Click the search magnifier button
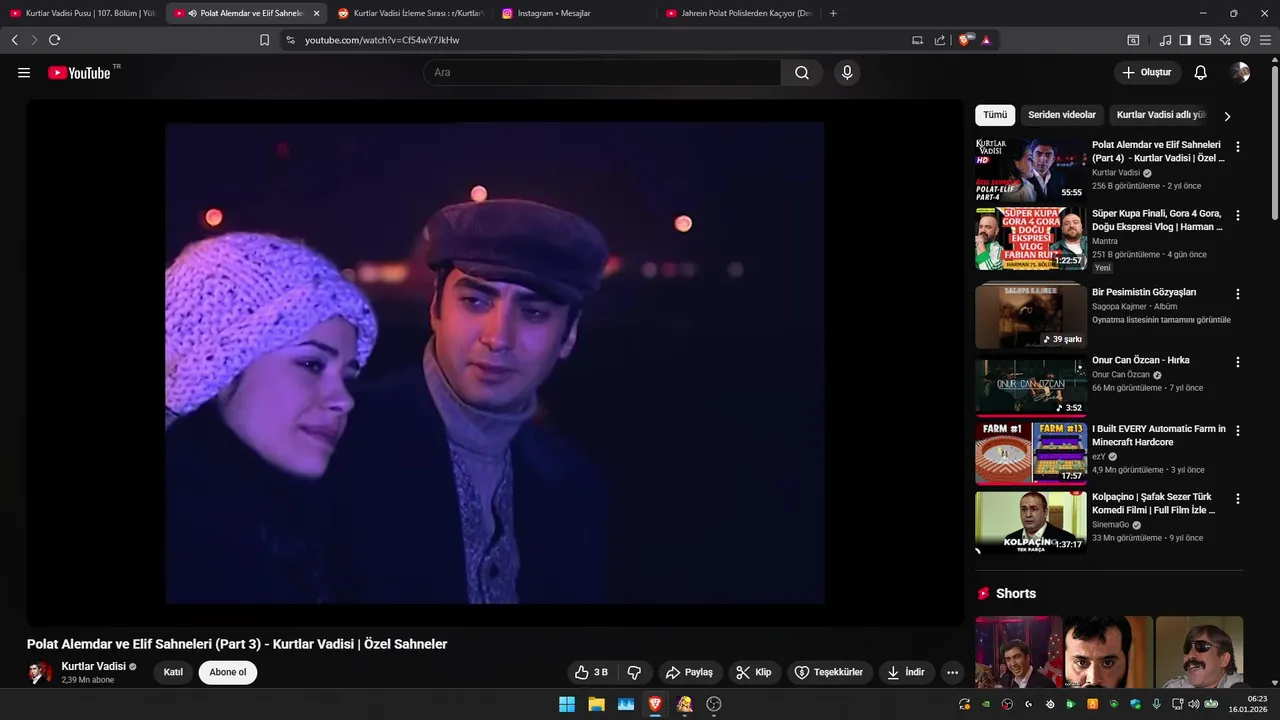This screenshot has height=720, width=1280. click(x=802, y=72)
